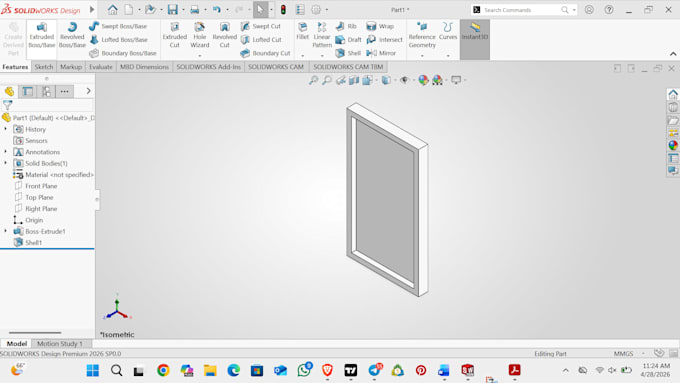
Task: Open Reference Geometry
Action: [422, 35]
